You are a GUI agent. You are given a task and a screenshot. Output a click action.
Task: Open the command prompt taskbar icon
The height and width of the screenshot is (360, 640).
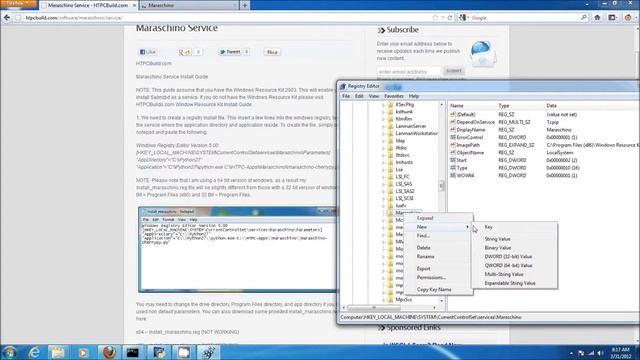pyautogui.click(x=133, y=352)
